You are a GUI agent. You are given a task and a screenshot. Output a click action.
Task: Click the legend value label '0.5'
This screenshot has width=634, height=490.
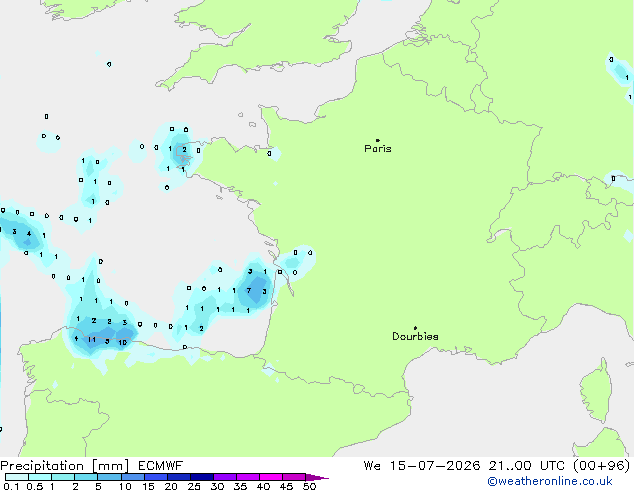point(34,486)
